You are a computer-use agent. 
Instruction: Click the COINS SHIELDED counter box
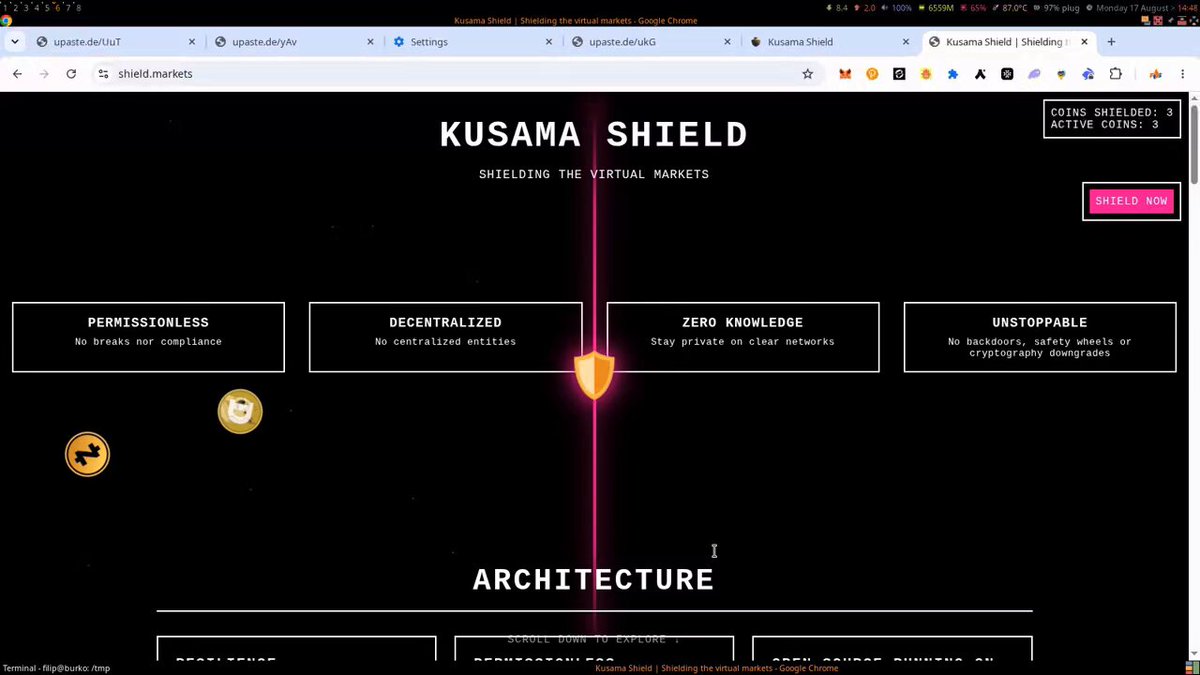point(1112,119)
